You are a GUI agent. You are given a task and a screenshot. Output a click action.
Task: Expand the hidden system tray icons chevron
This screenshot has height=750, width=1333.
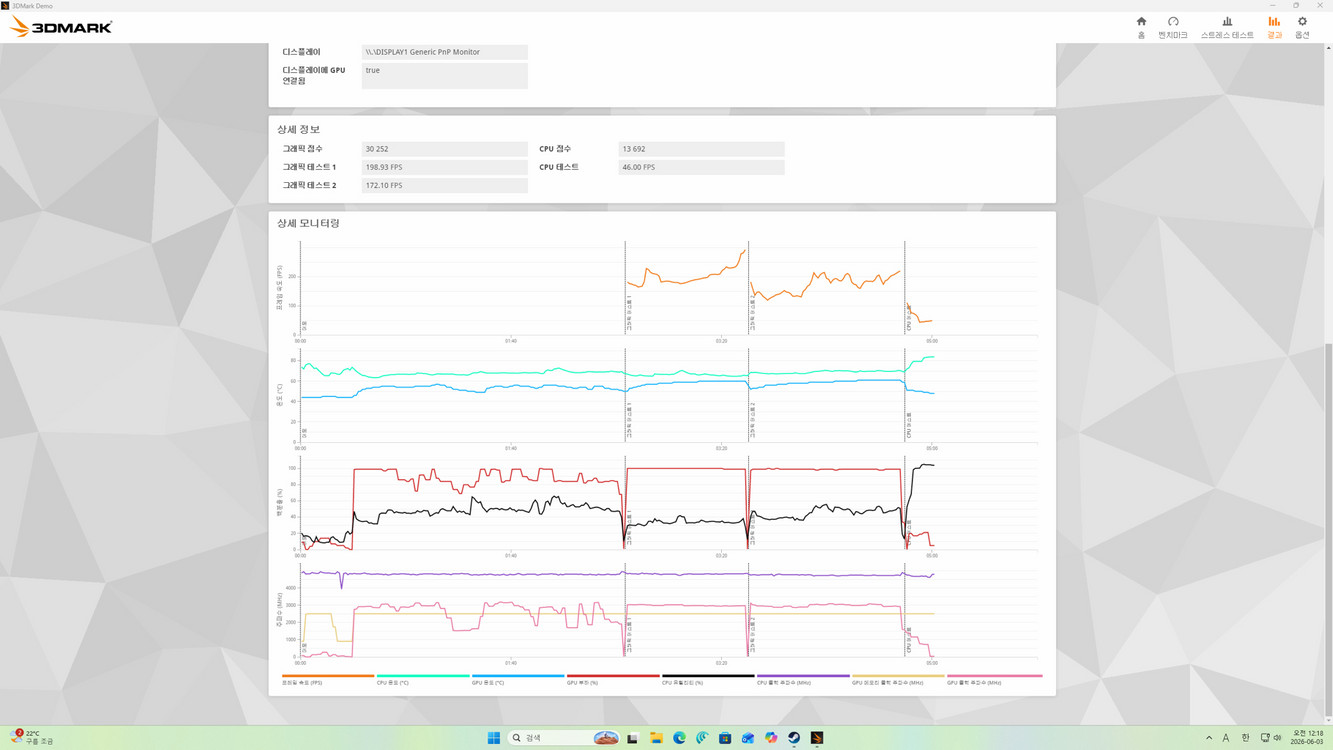1209,738
